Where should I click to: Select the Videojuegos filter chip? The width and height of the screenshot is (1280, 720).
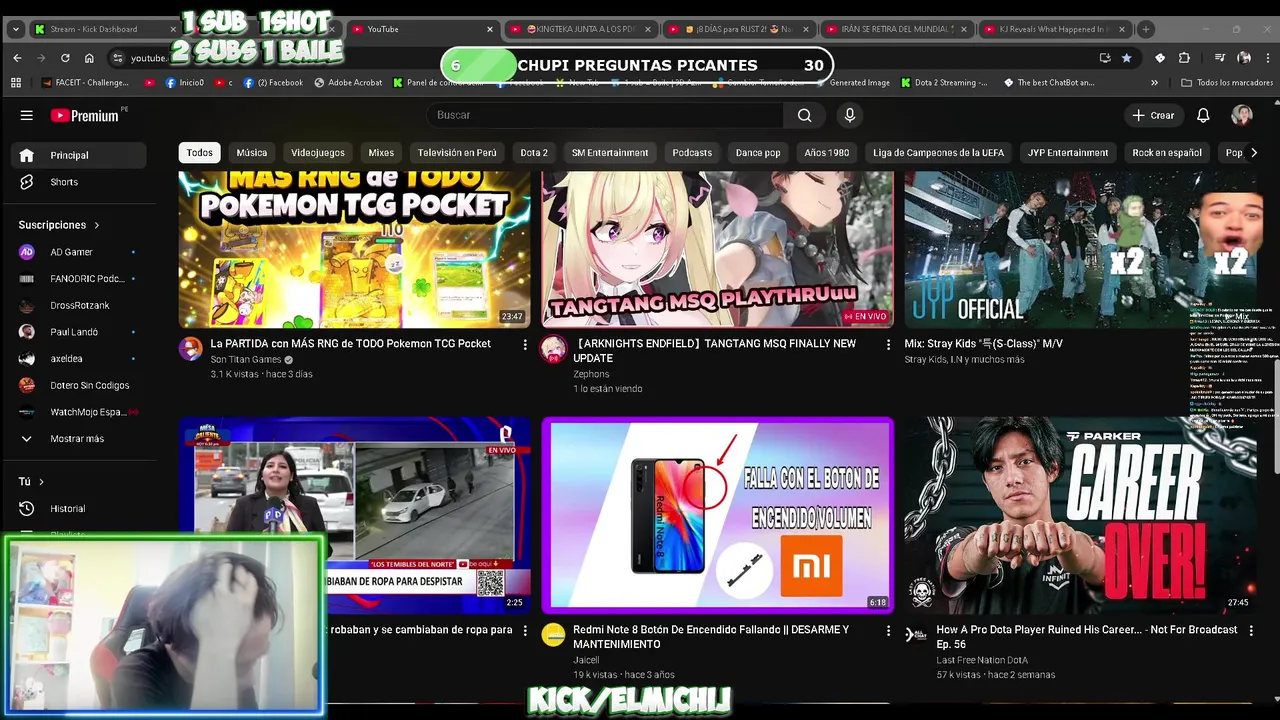tap(318, 153)
